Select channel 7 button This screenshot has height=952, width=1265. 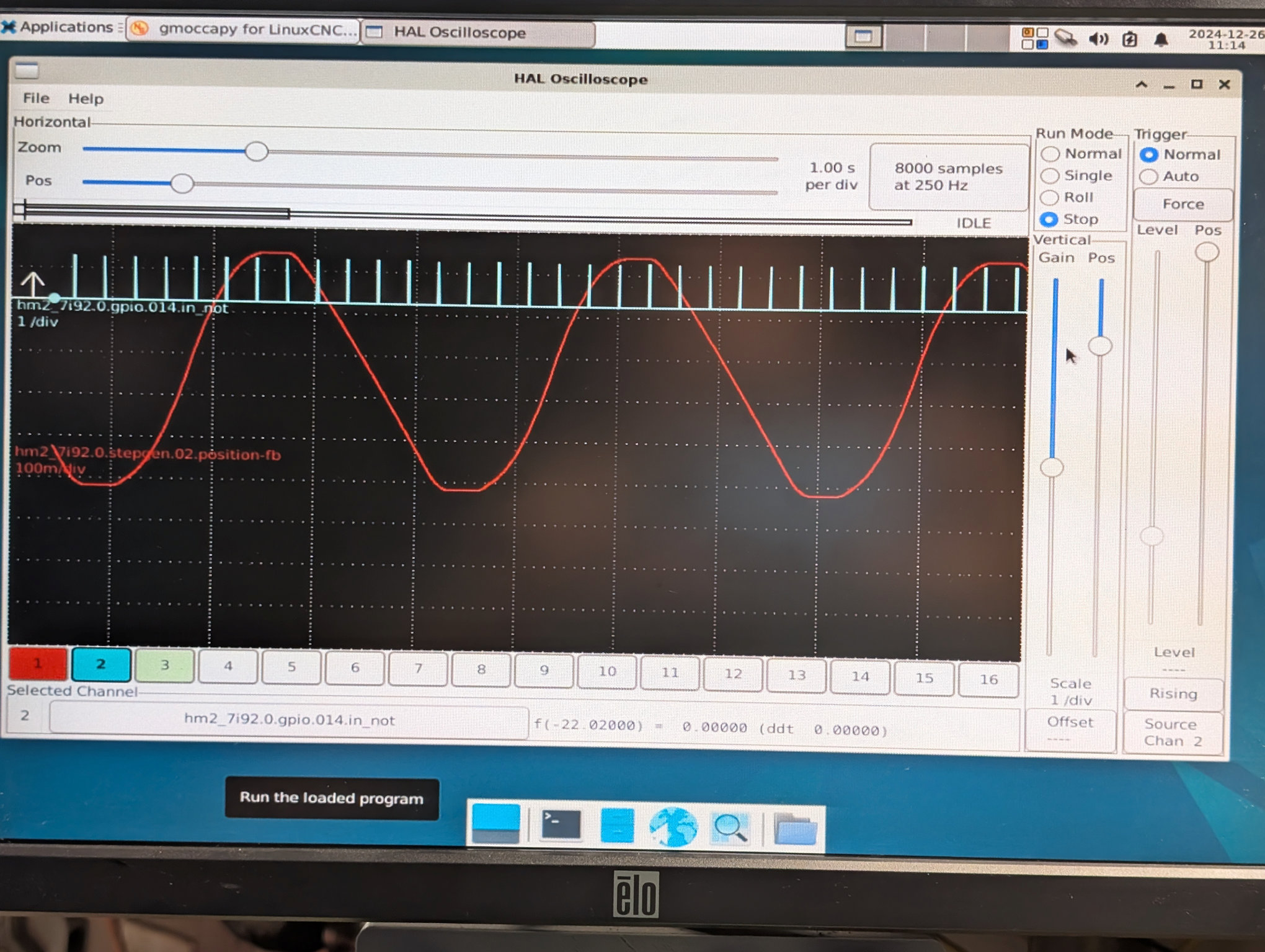coord(418,669)
